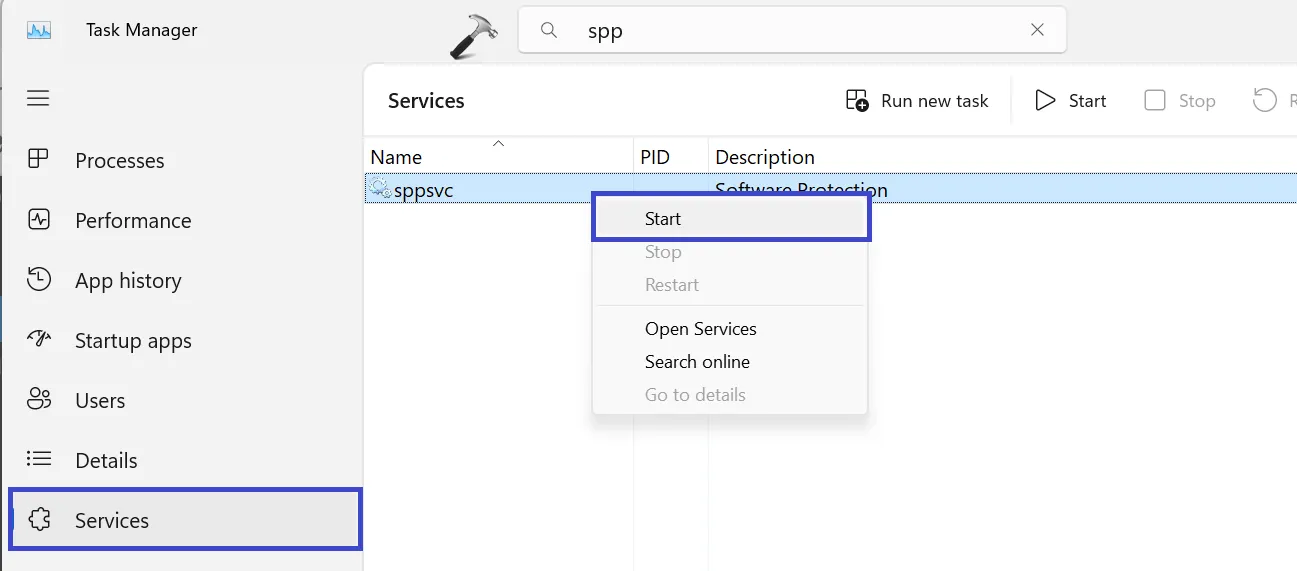This screenshot has width=1297, height=571.
Task: Click the hamburger navigation menu icon
Action: click(38, 98)
